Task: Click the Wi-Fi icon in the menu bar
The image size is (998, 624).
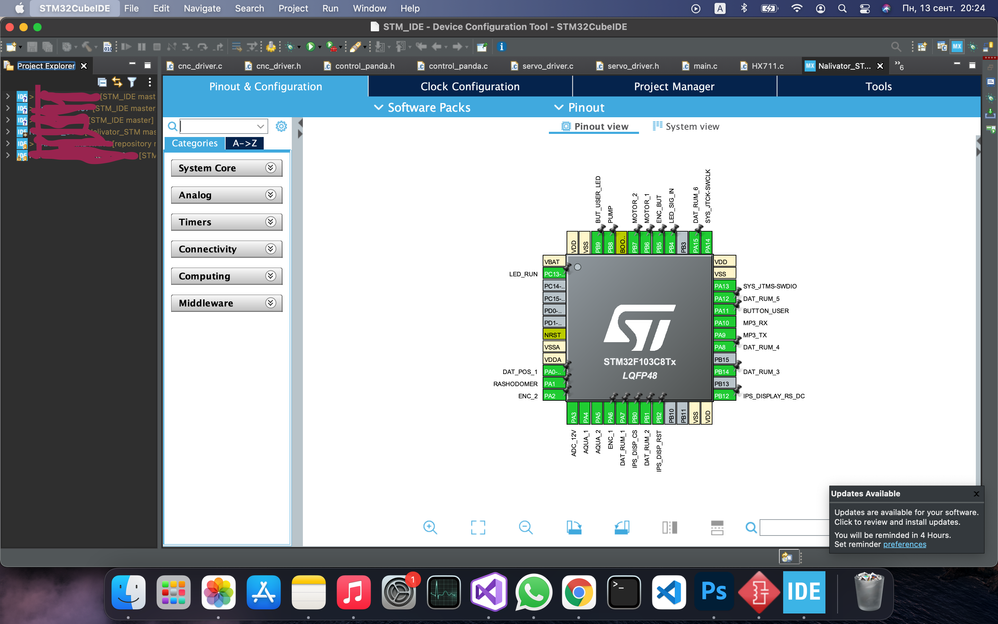Action: 796,8
